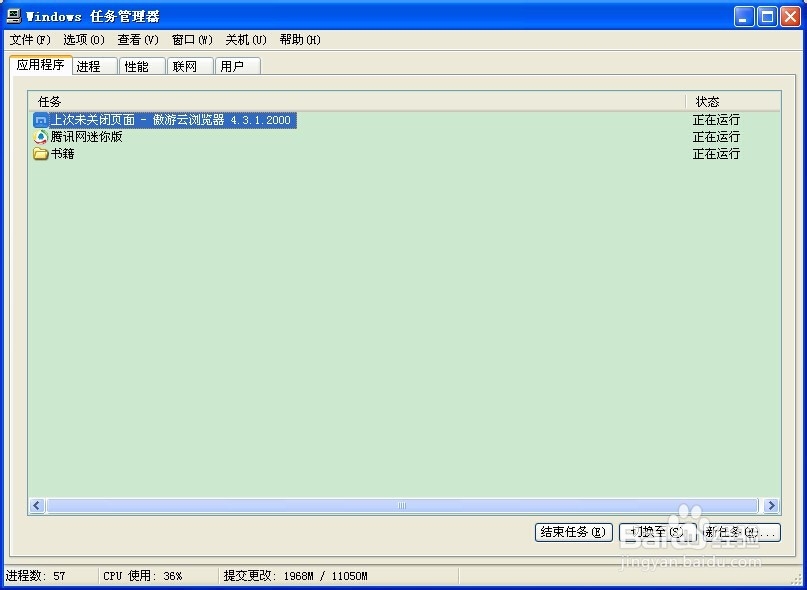Click the horizontal scrollbar left arrow
The width and height of the screenshot is (807, 590).
point(37,506)
